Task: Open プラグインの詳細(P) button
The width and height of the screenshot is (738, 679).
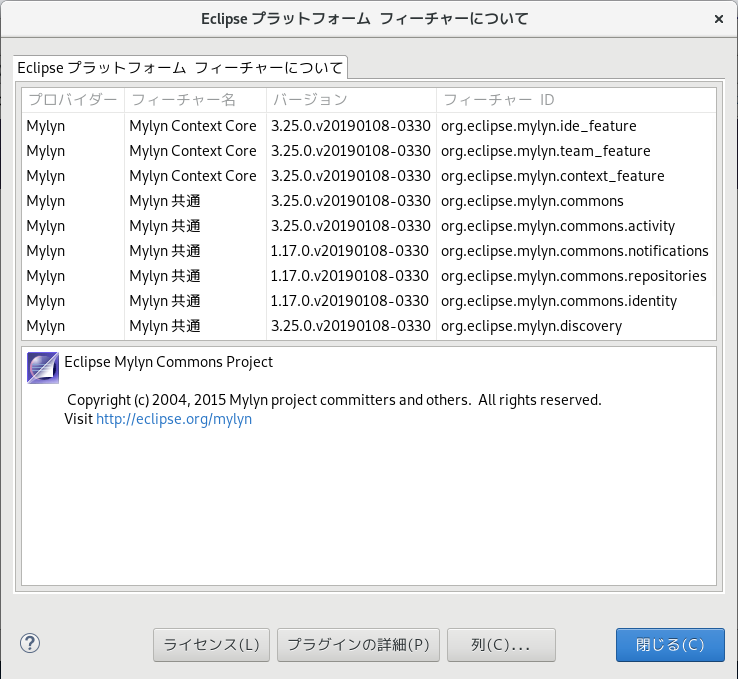Action: pos(358,645)
